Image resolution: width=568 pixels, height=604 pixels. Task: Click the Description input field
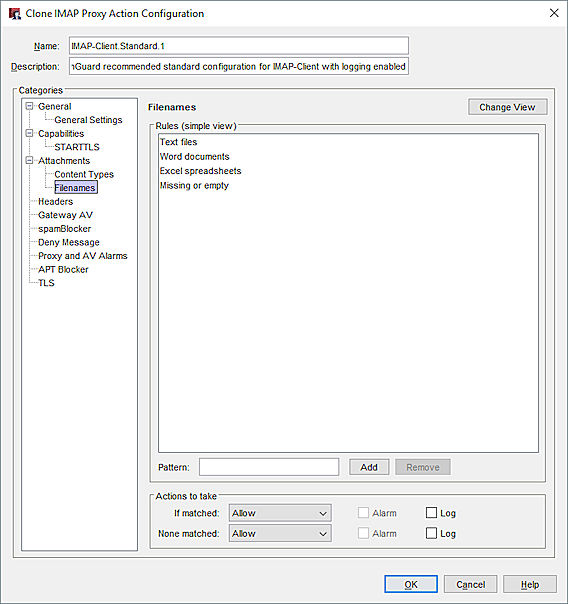pos(239,66)
